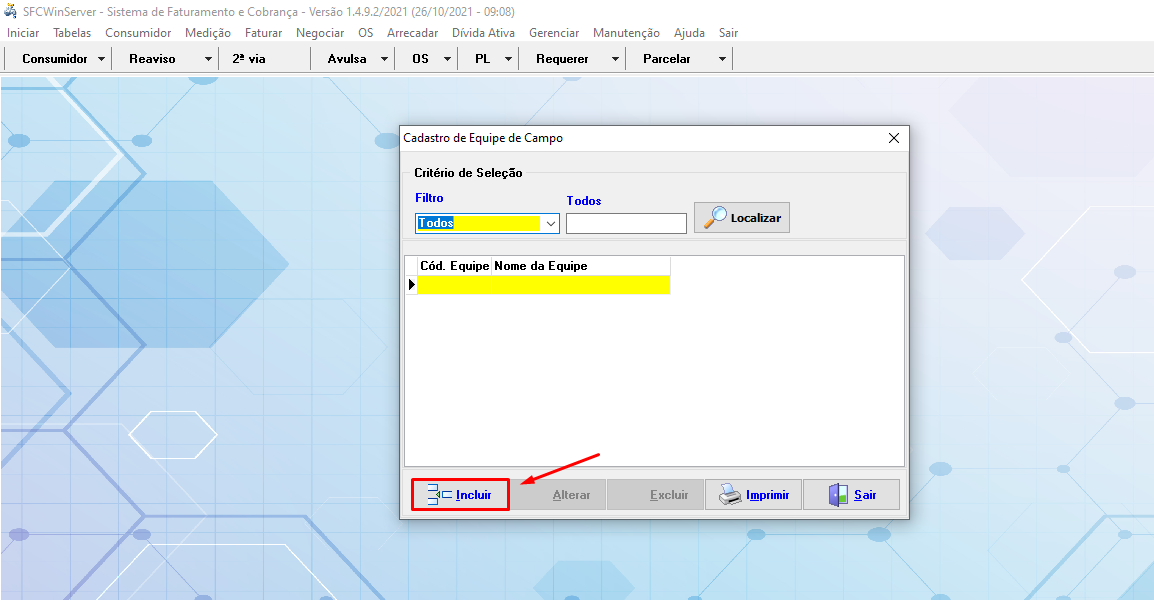
Task: Select the highlighted yellow grid row
Action: [x=542, y=285]
